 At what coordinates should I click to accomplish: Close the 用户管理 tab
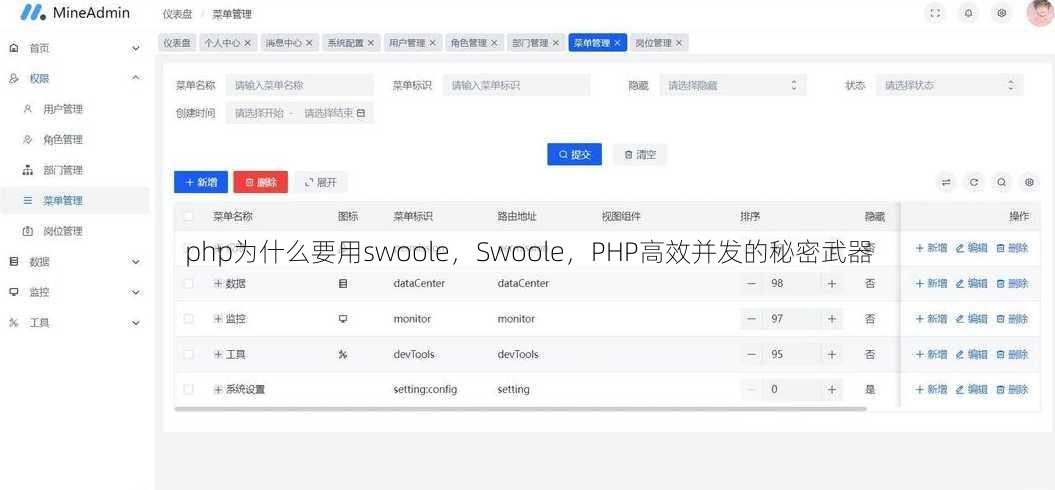pyautogui.click(x=432, y=42)
